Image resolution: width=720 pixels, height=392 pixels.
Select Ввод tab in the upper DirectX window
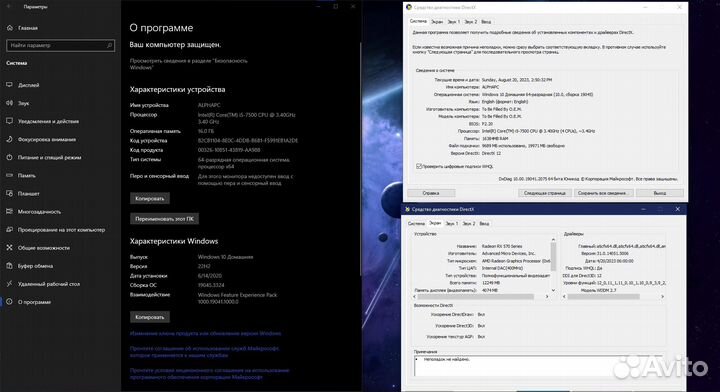[x=486, y=22]
